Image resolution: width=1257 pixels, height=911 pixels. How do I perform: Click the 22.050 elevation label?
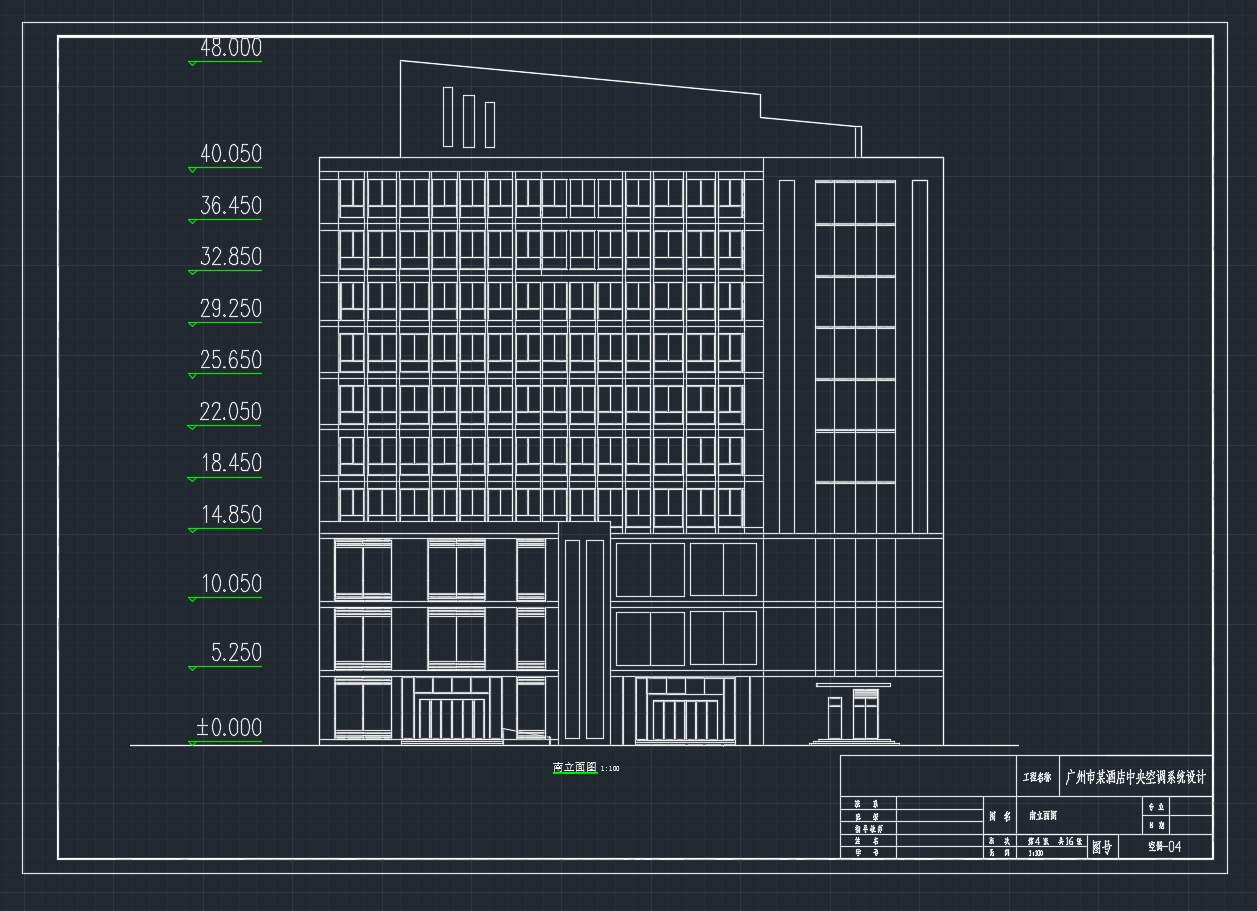pyautogui.click(x=230, y=412)
